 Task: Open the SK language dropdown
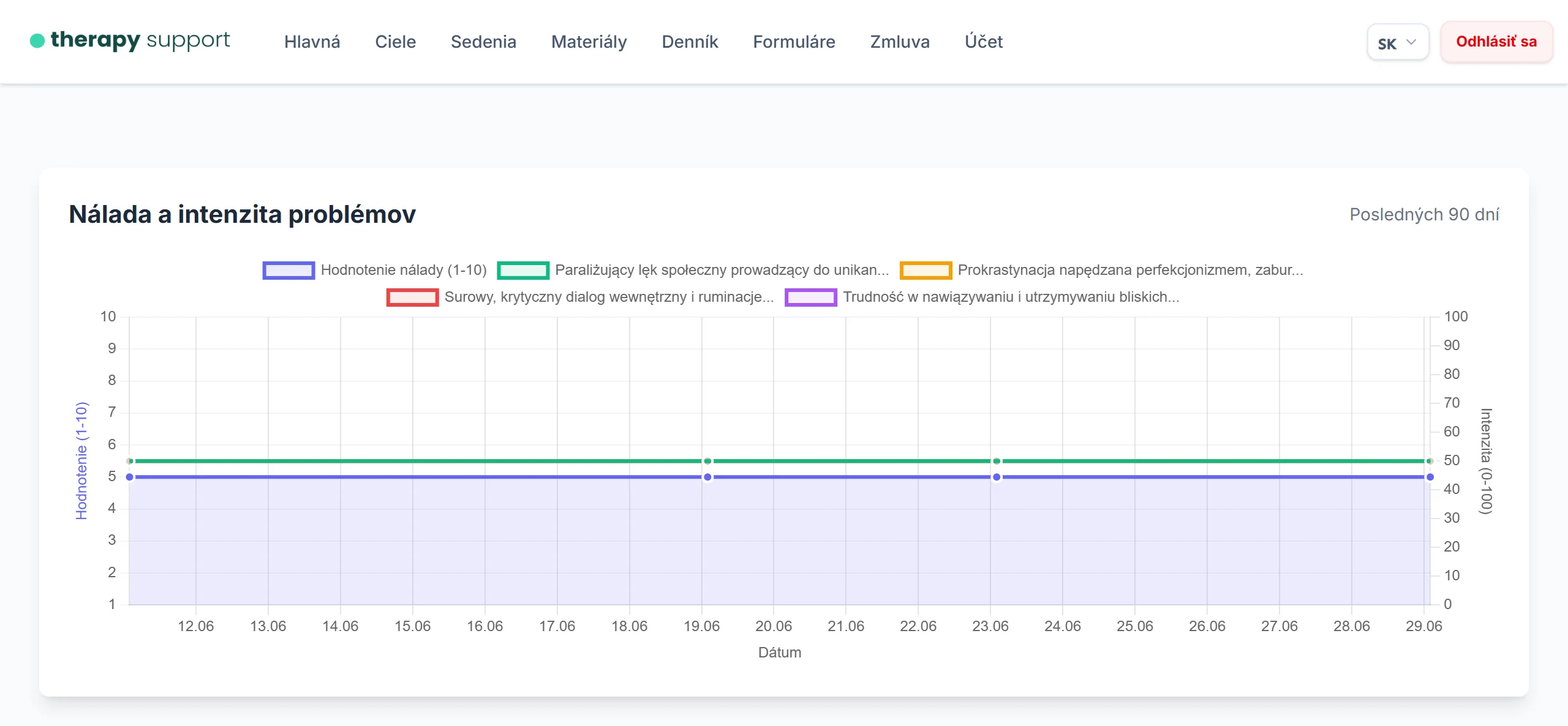(x=1398, y=42)
